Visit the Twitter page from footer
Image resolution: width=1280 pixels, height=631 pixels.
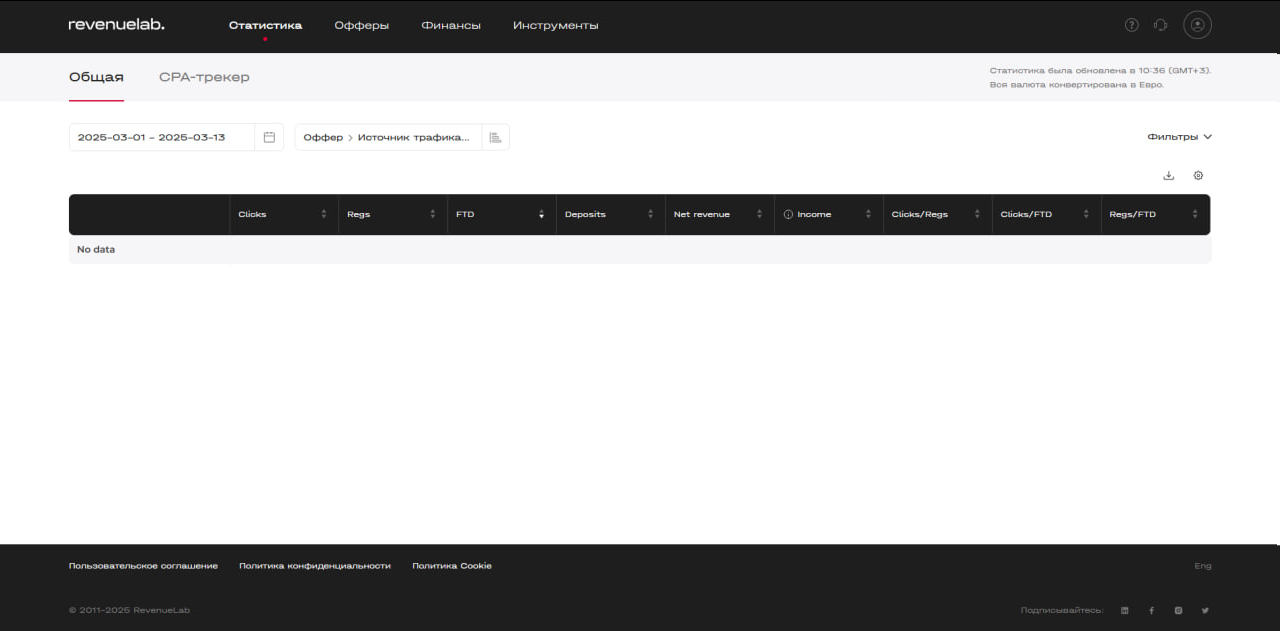tap(1205, 610)
